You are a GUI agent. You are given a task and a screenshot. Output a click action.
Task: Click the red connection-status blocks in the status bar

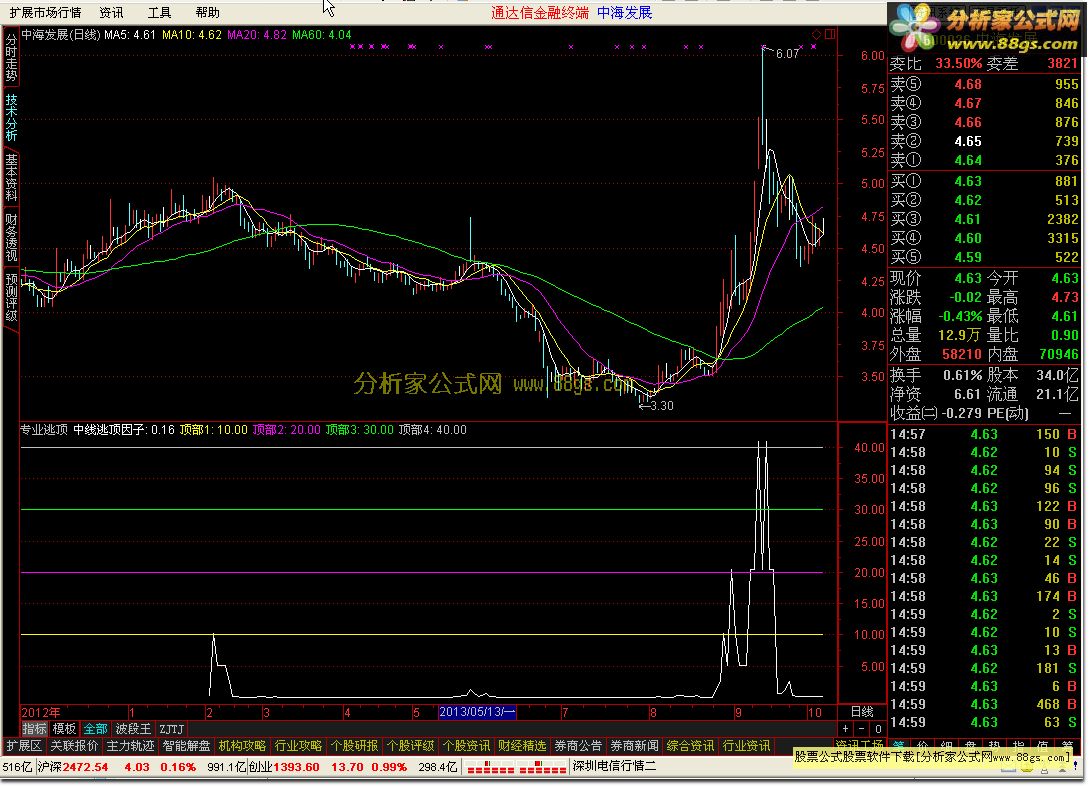516,767
